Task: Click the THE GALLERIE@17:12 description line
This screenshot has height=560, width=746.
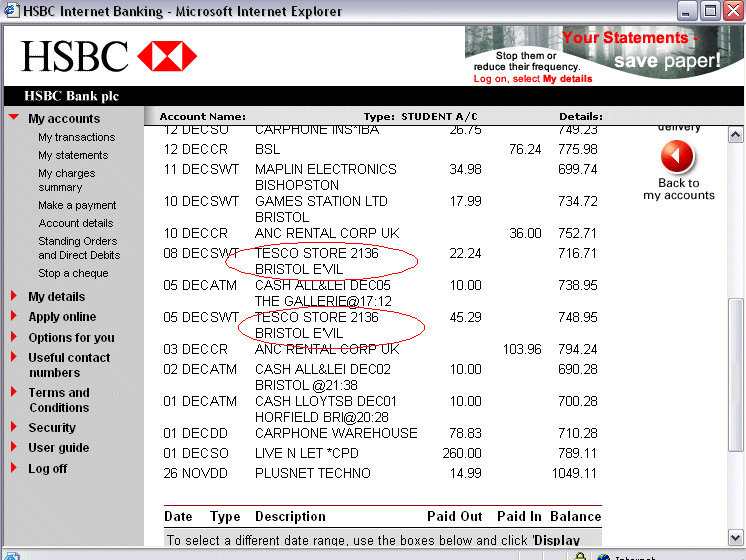Action: click(323, 301)
